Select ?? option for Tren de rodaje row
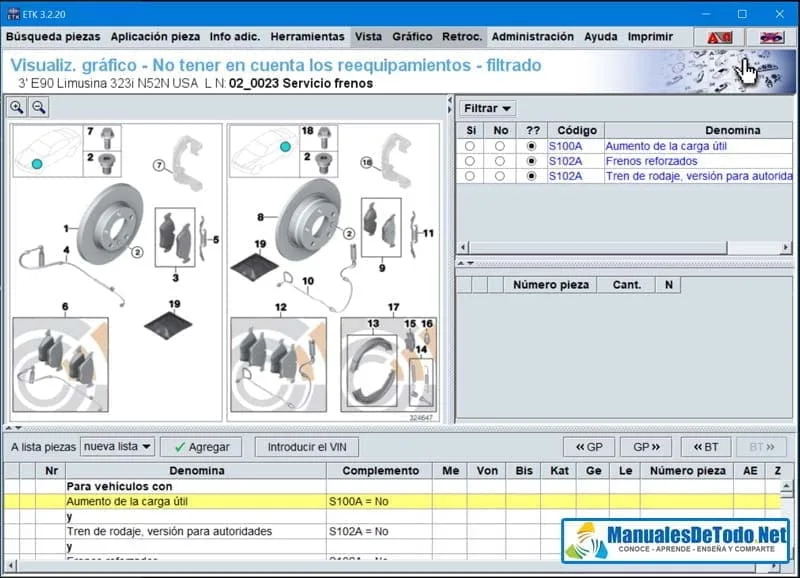The width and height of the screenshot is (800, 578). click(532, 175)
